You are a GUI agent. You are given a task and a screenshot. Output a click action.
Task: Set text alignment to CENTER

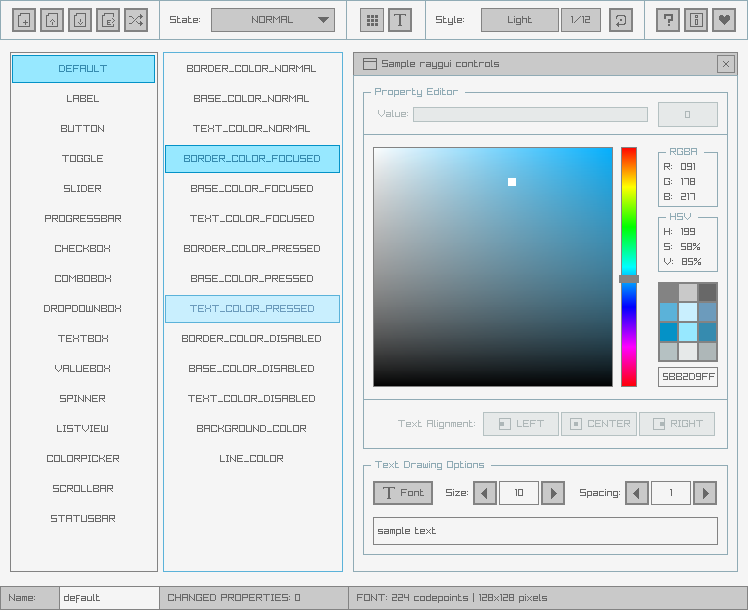point(599,424)
